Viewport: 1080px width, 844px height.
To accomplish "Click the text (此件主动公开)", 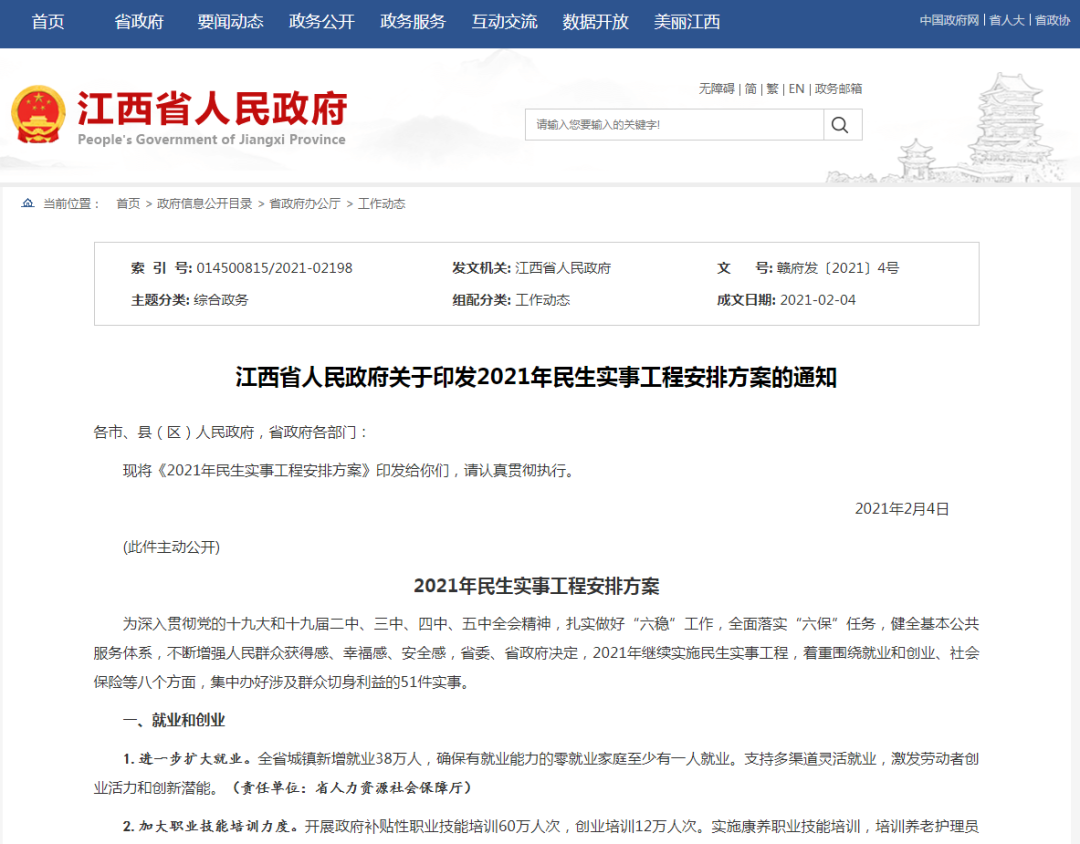I will (x=172, y=547).
